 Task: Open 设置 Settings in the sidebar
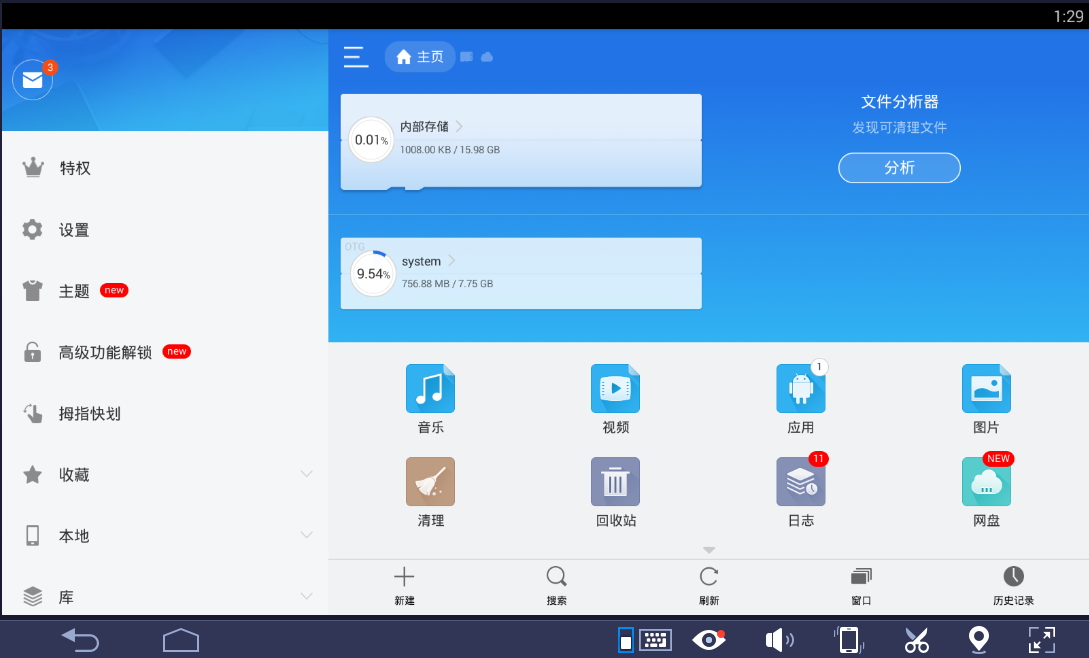tap(75, 229)
